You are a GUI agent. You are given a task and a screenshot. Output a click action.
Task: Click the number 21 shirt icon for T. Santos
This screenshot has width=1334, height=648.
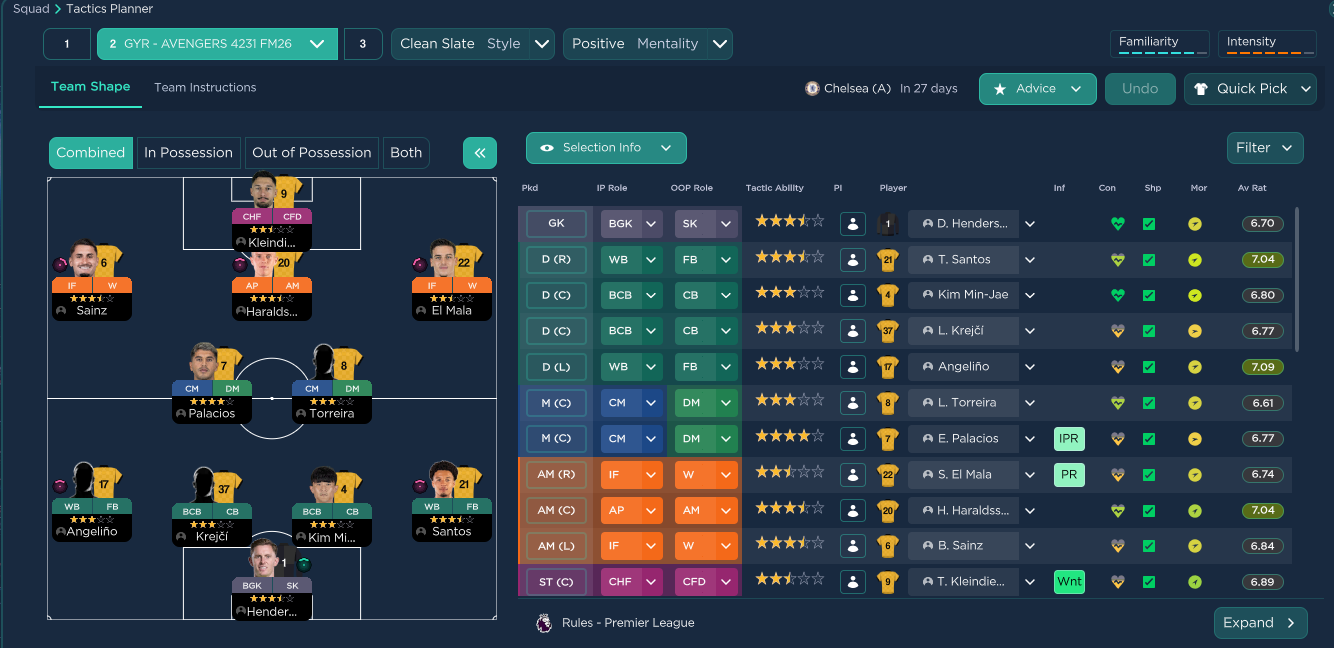point(886,260)
